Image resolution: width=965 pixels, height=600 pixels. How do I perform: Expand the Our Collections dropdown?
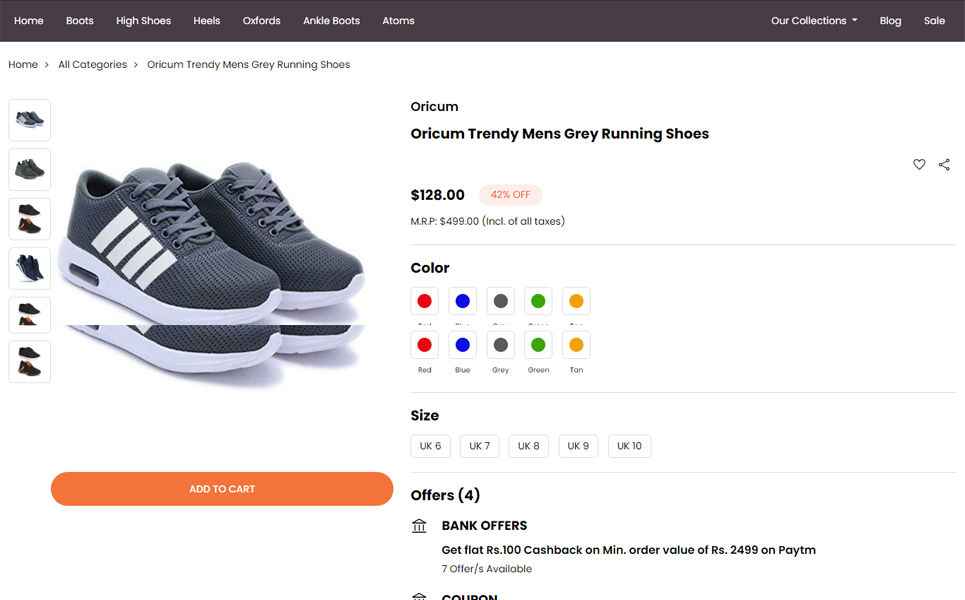(x=813, y=21)
